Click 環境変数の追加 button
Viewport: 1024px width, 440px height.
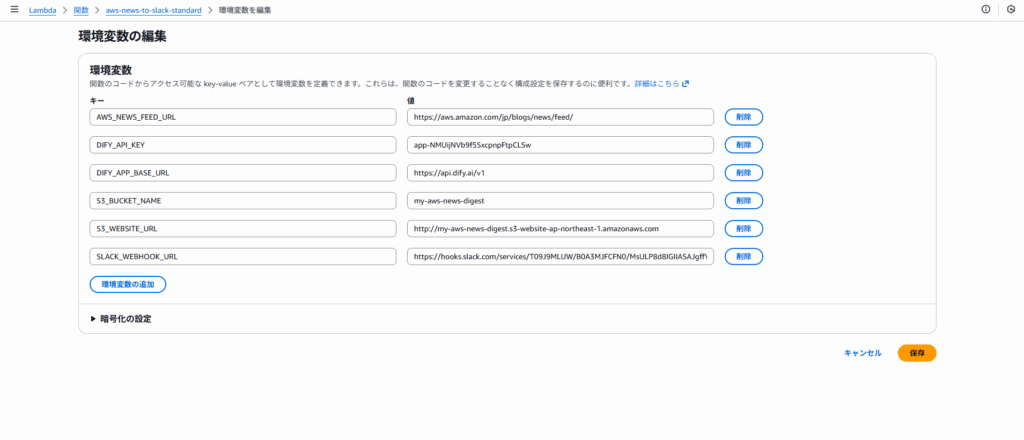pos(128,285)
